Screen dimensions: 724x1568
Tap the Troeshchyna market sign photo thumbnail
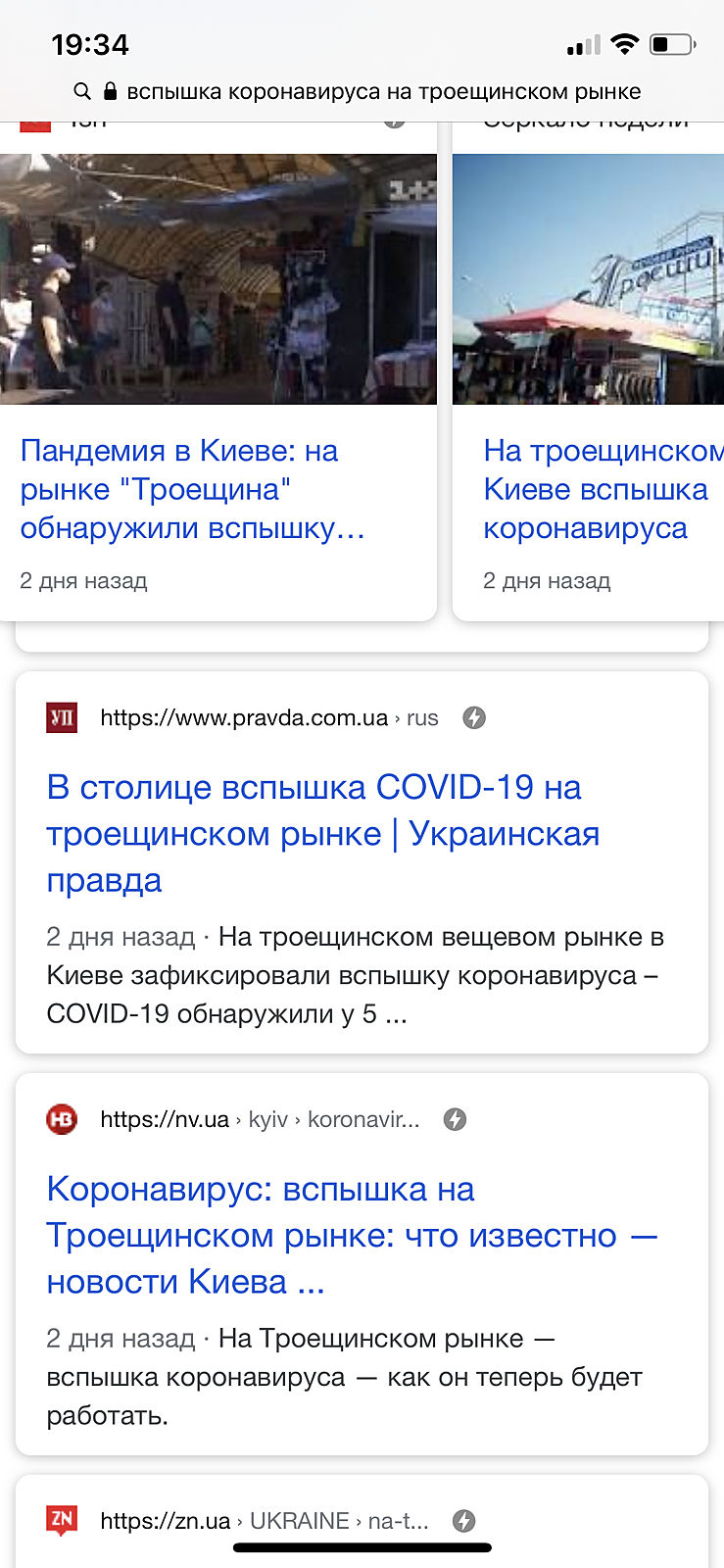[588, 278]
